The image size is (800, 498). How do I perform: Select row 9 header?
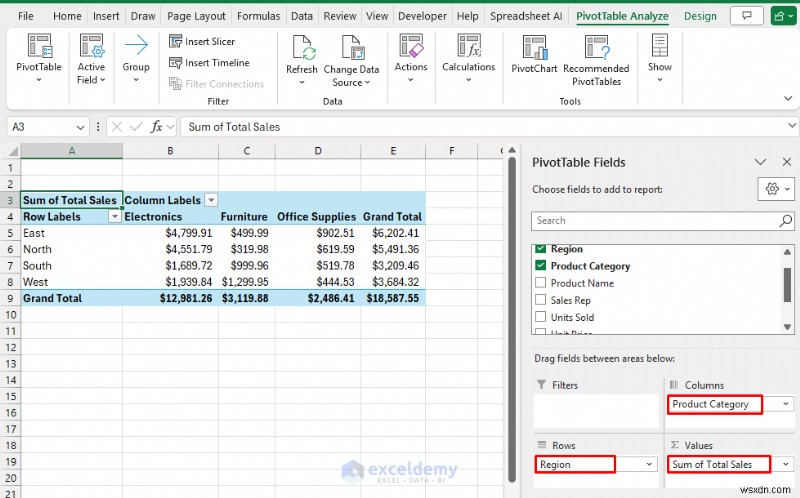coord(10,298)
